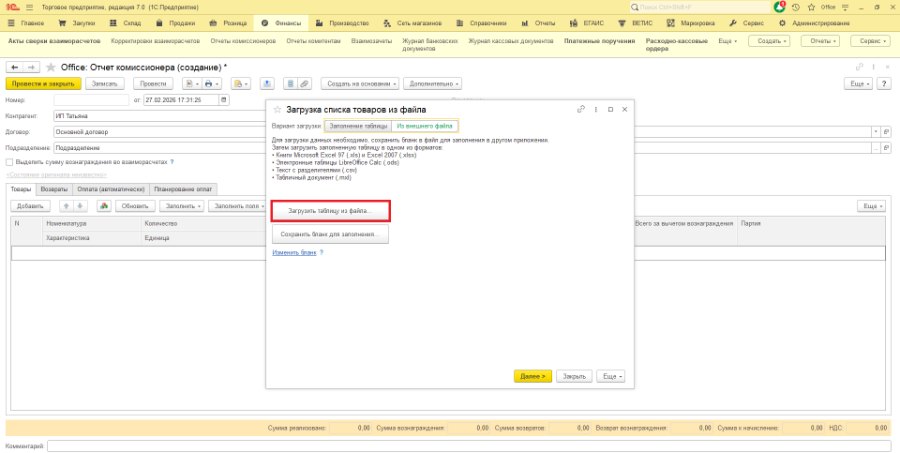Open the "Продажи" section menu
The width and height of the screenshot is (900, 453).
pyautogui.click(x=176, y=24)
